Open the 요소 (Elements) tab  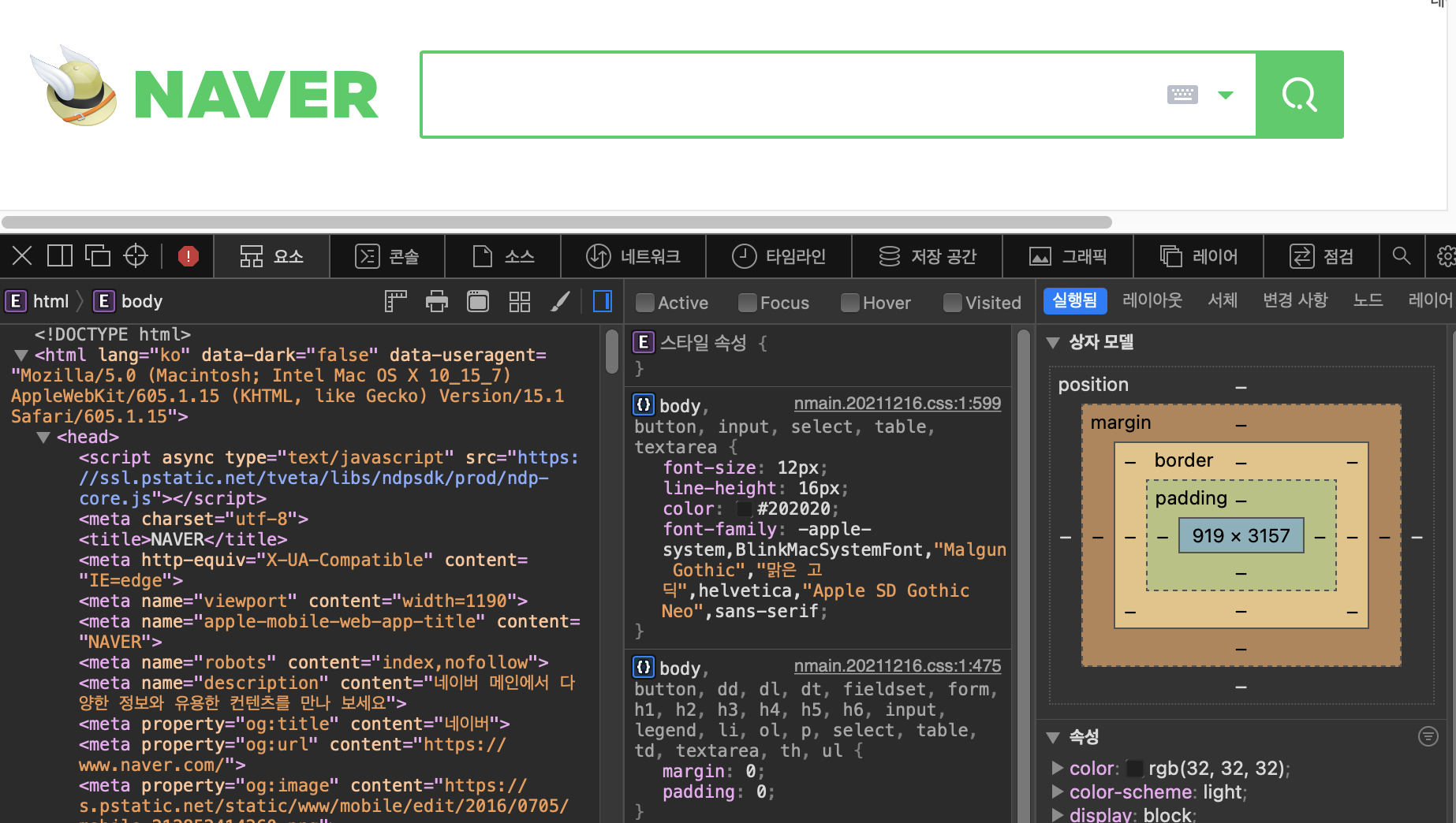pyautogui.click(x=271, y=256)
